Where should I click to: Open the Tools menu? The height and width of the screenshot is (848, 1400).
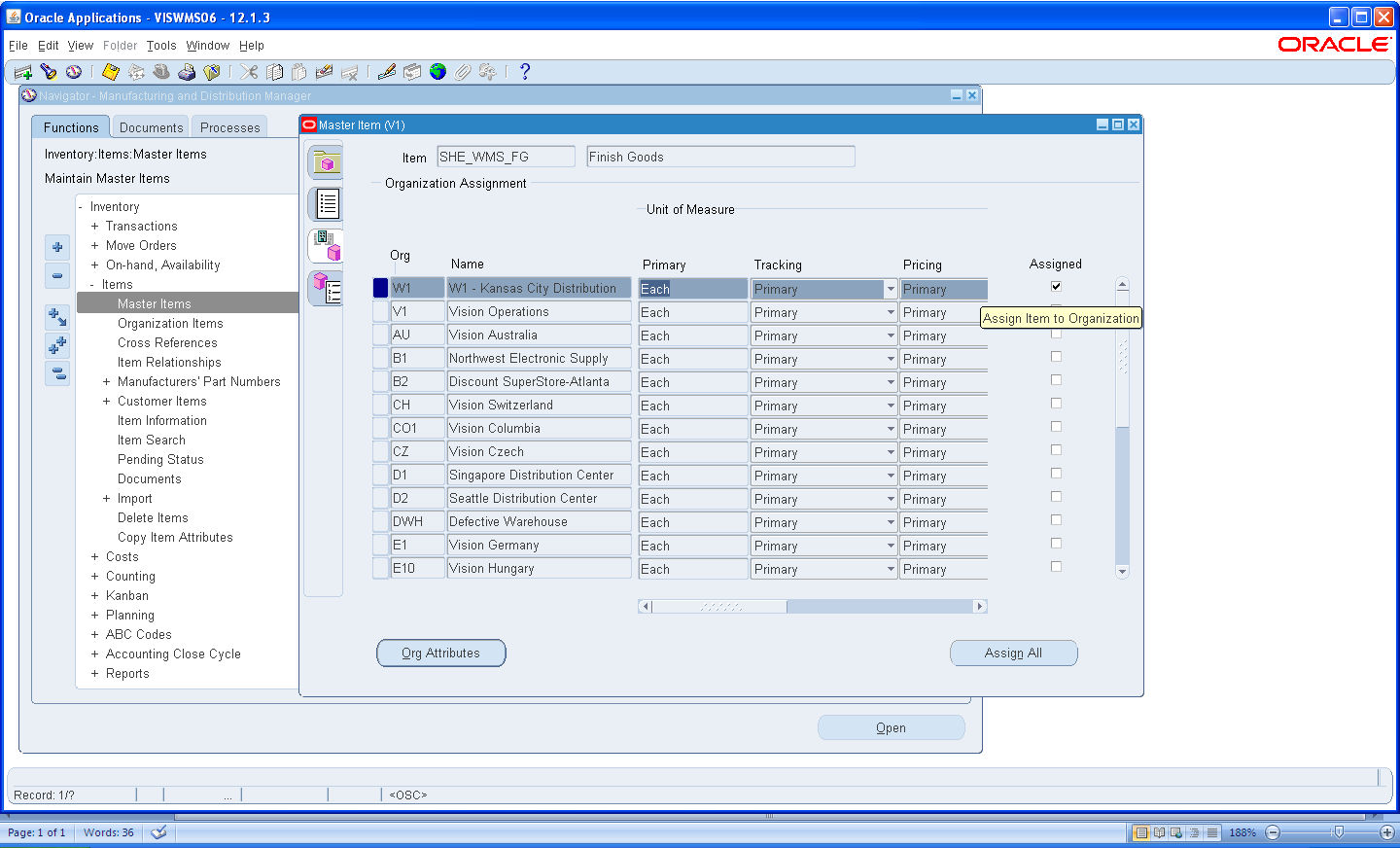[x=161, y=45]
